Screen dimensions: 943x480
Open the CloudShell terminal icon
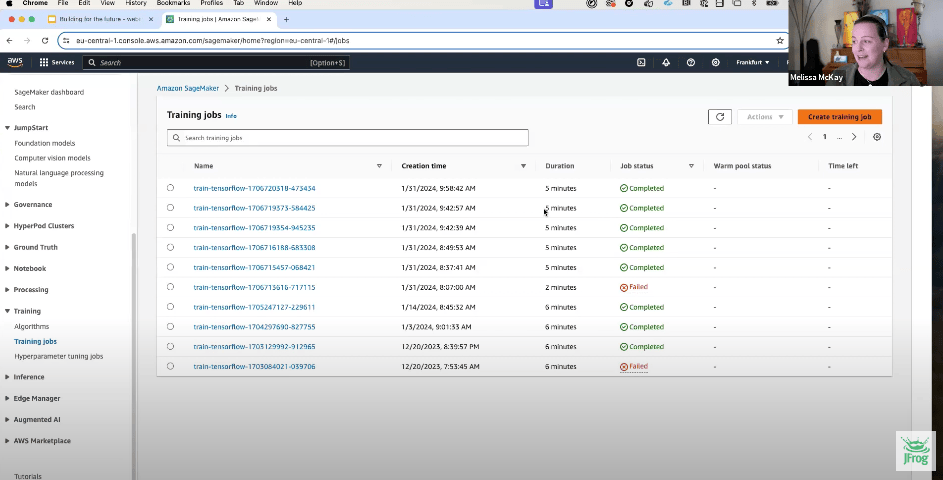pos(641,62)
